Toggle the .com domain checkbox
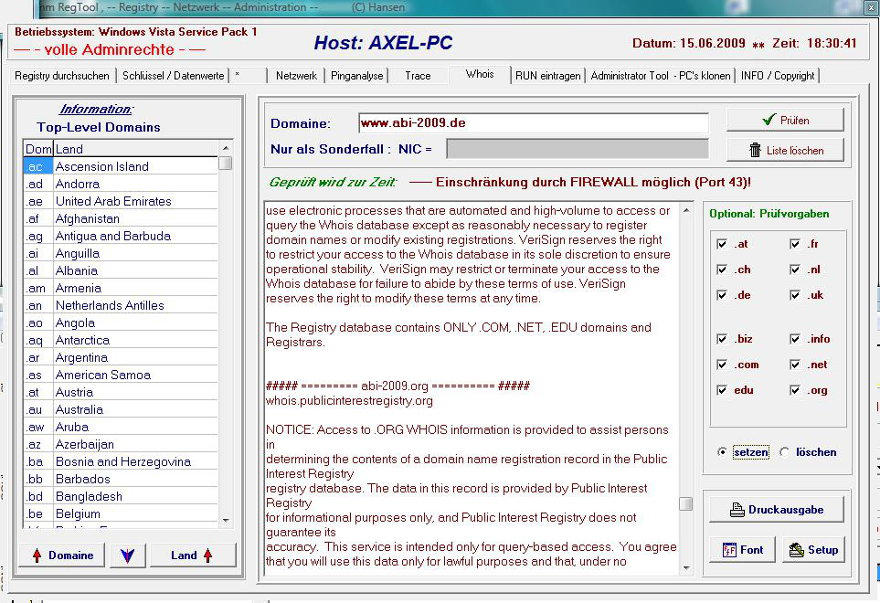Screen dimensions: 880x603 pyautogui.click(x=722, y=365)
